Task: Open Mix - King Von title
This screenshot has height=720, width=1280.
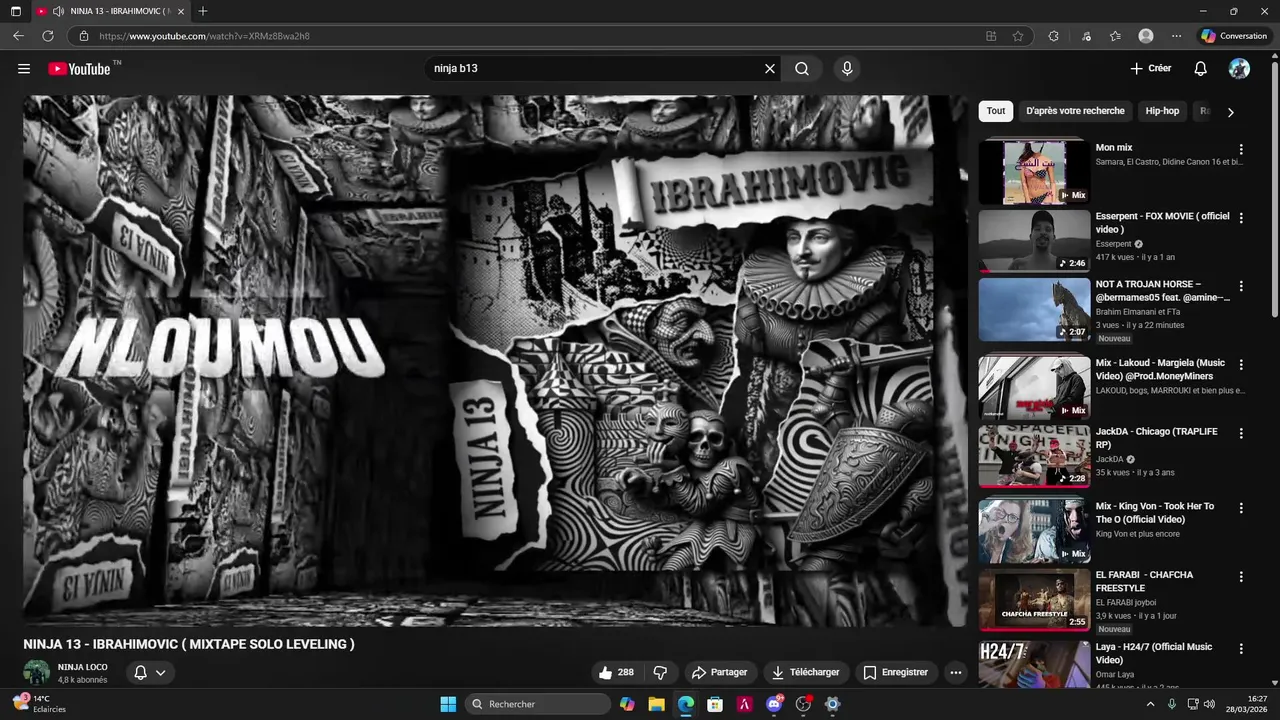Action: pyautogui.click(x=1155, y=513)
